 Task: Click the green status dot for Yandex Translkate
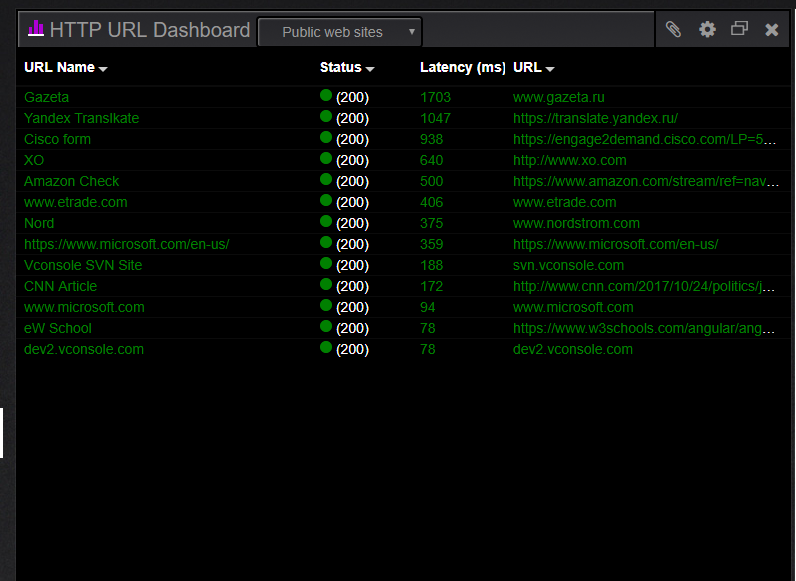click(x=326, y=116)
